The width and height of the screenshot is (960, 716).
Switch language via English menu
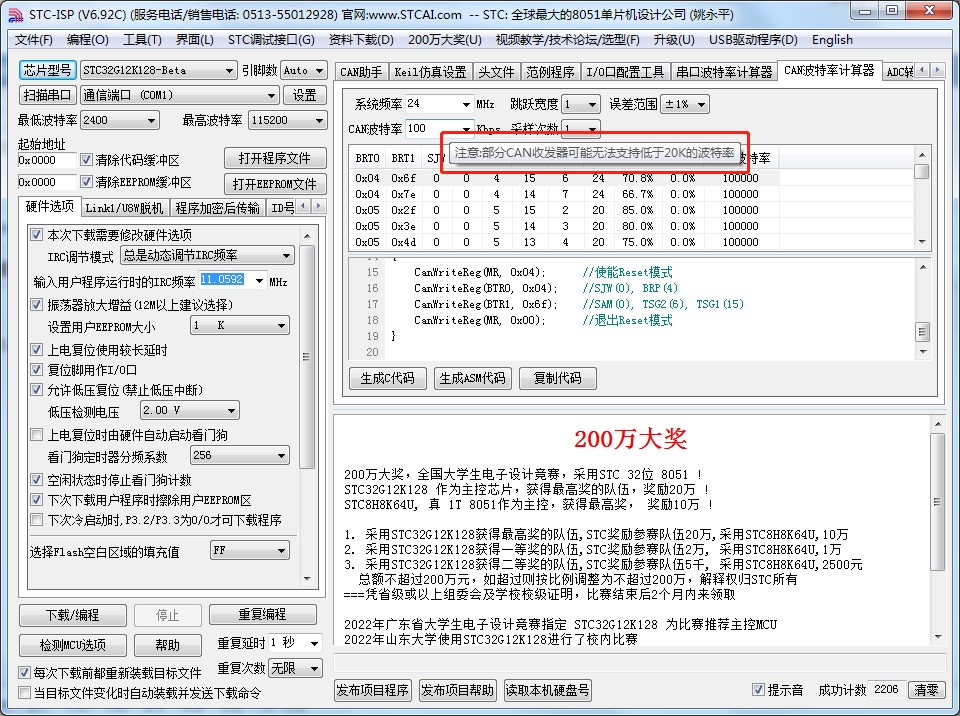tap(832, 40)
